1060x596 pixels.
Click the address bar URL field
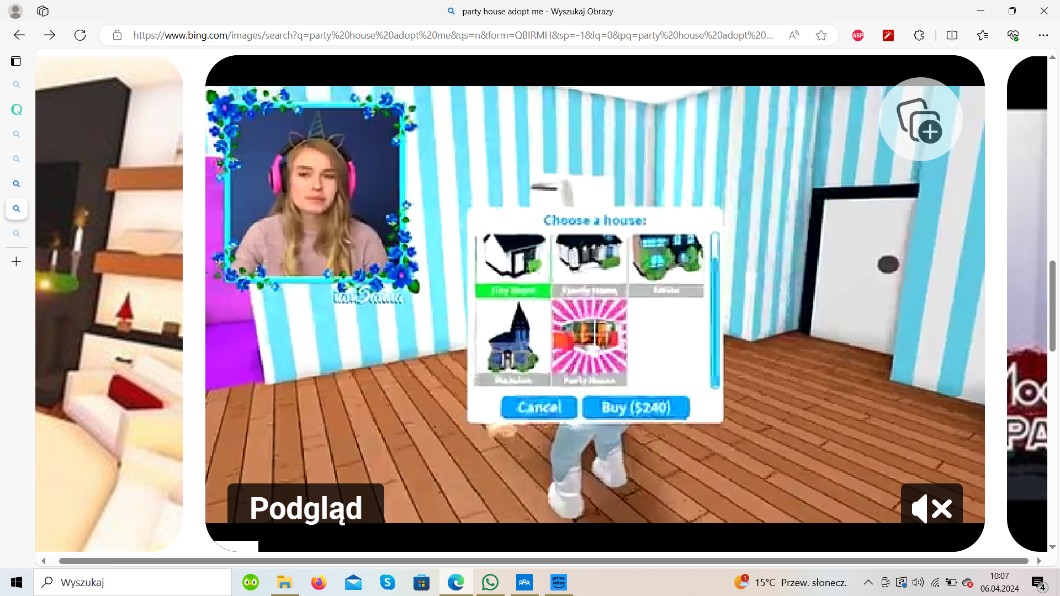coord(450,35)
